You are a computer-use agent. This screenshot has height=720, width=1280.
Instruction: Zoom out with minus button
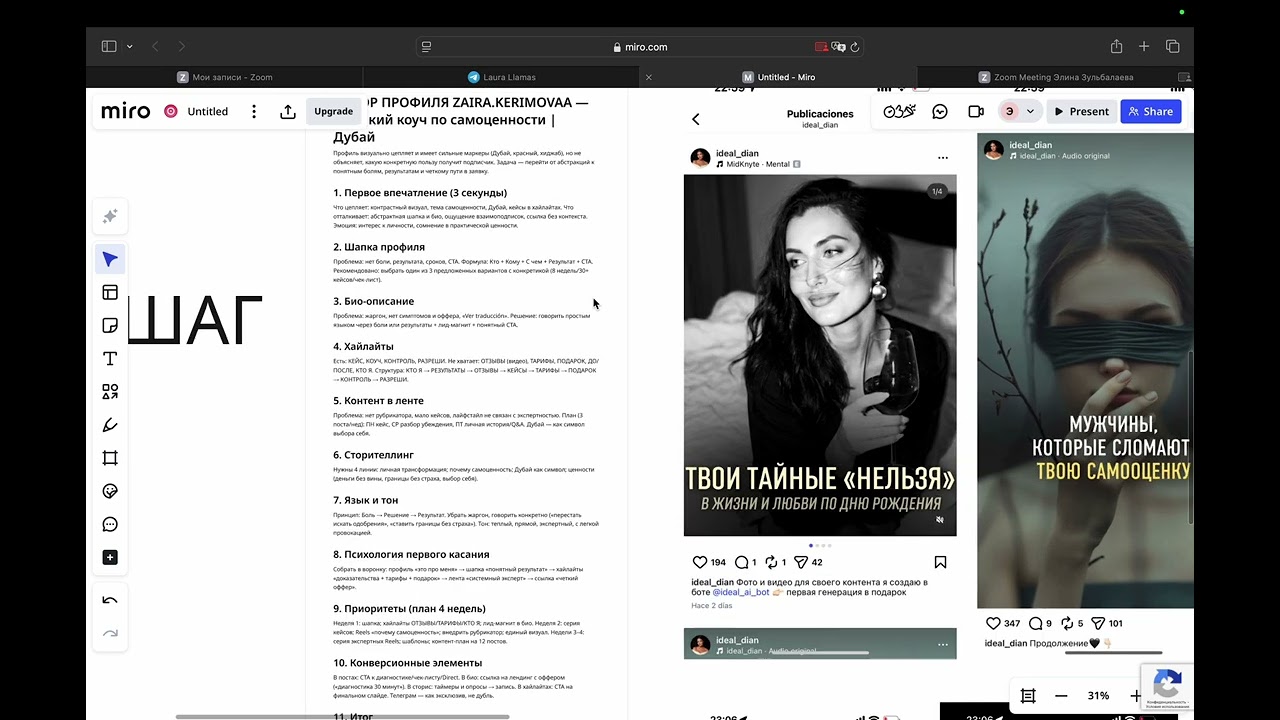coord(1061,696)
